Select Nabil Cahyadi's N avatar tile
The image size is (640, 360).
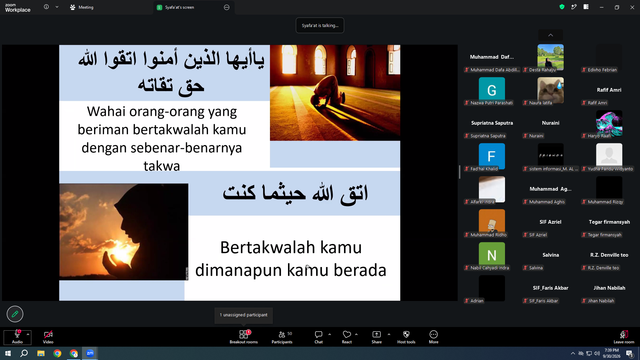[492, 255]
